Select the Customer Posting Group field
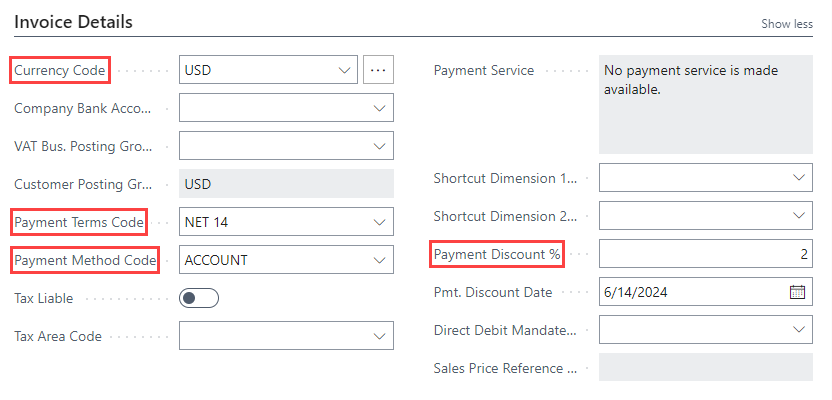Image resolution: width=832 pixels, height=400 pixels. pyautogui.click(x=285, y=184)
